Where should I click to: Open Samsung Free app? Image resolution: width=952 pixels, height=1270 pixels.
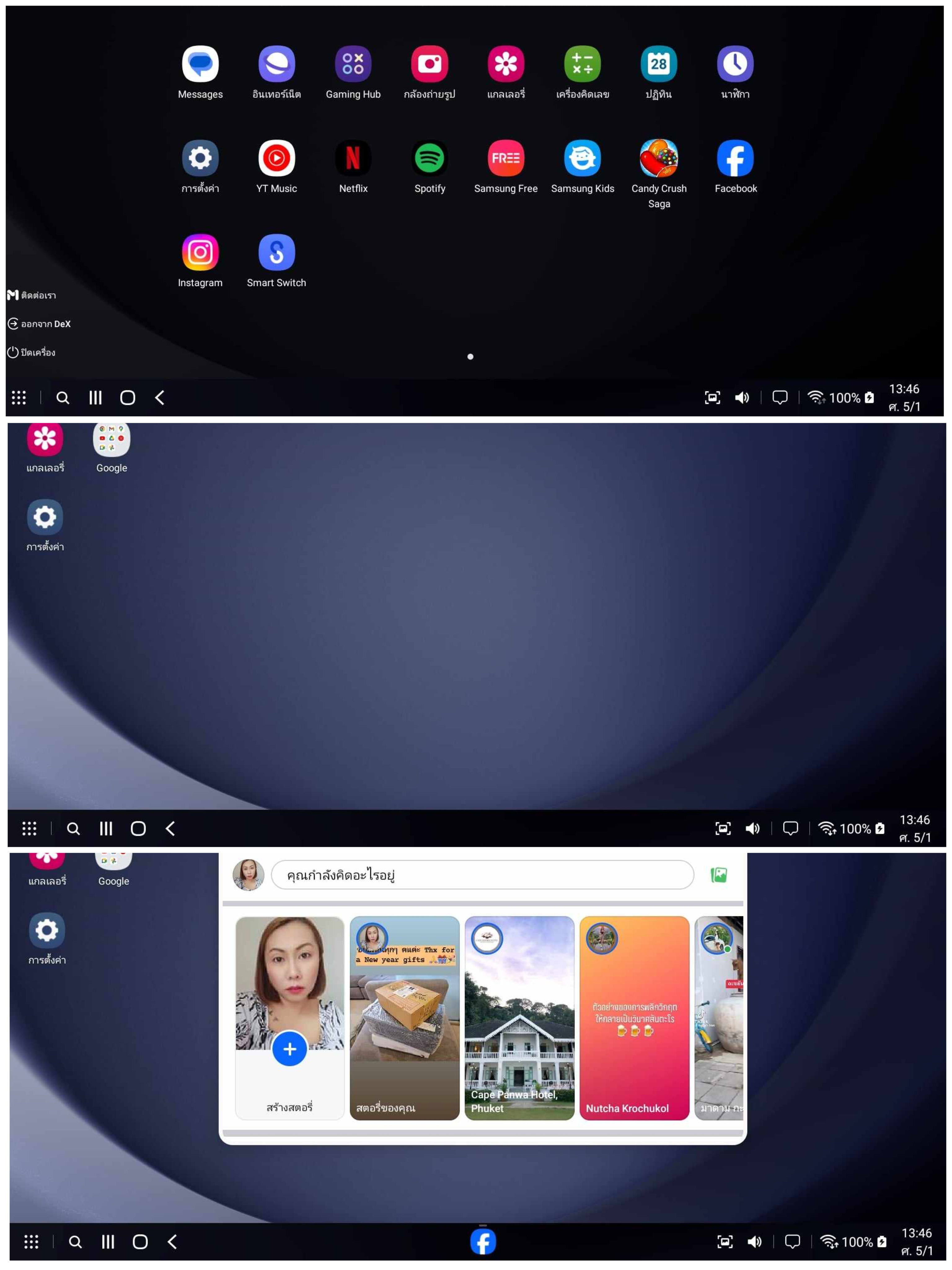pos(505,158)
